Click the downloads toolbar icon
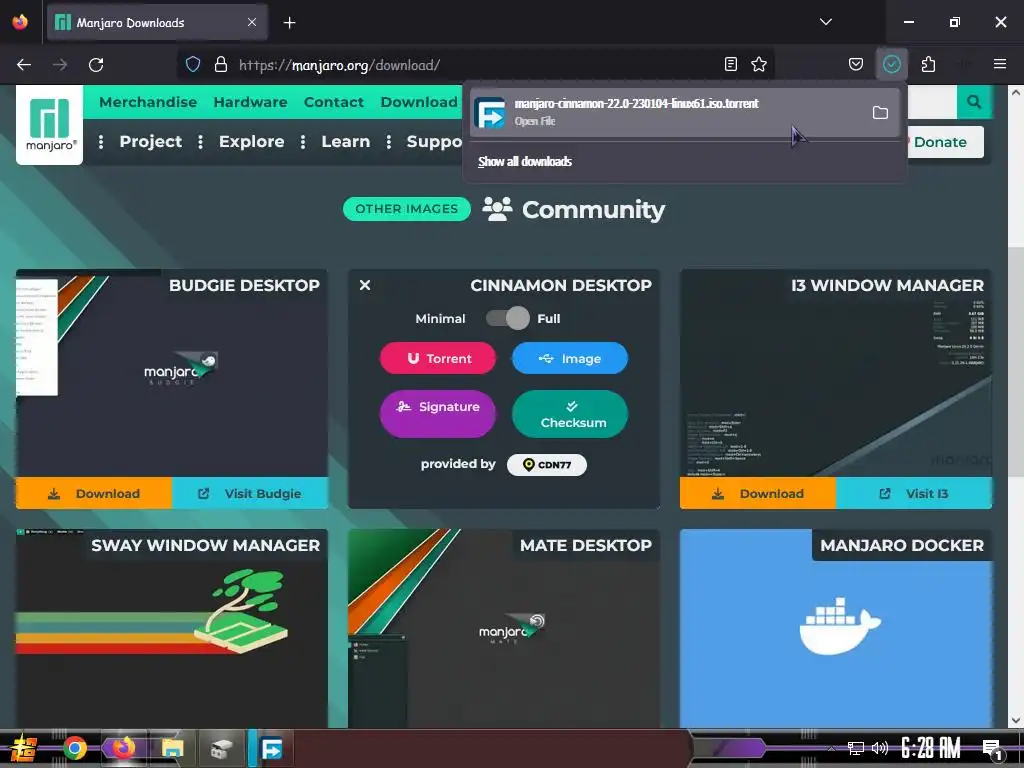The height and width of the screenshot is (768, 1024). (891, 64)
